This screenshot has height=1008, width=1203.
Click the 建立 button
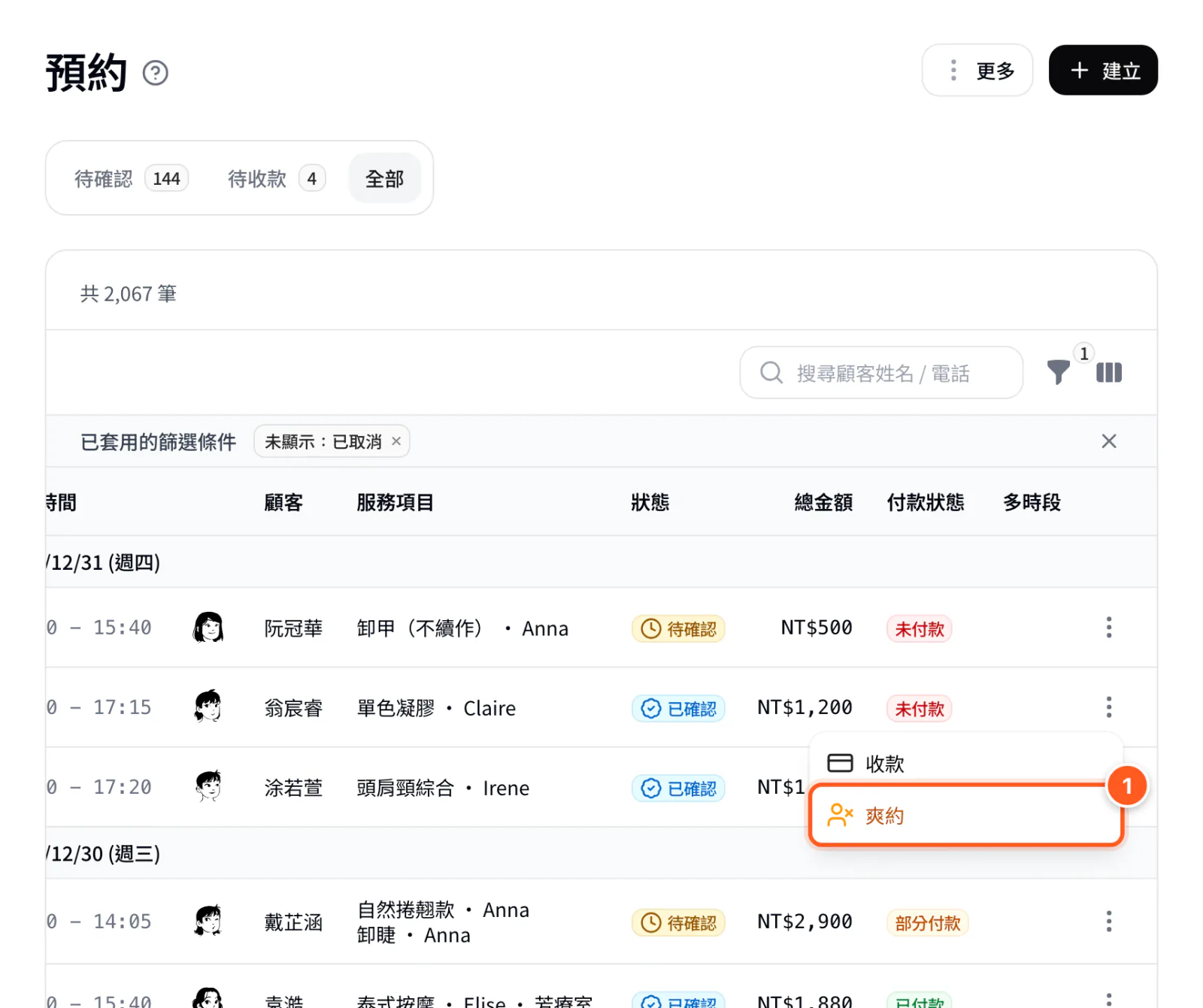point(1103,71)
